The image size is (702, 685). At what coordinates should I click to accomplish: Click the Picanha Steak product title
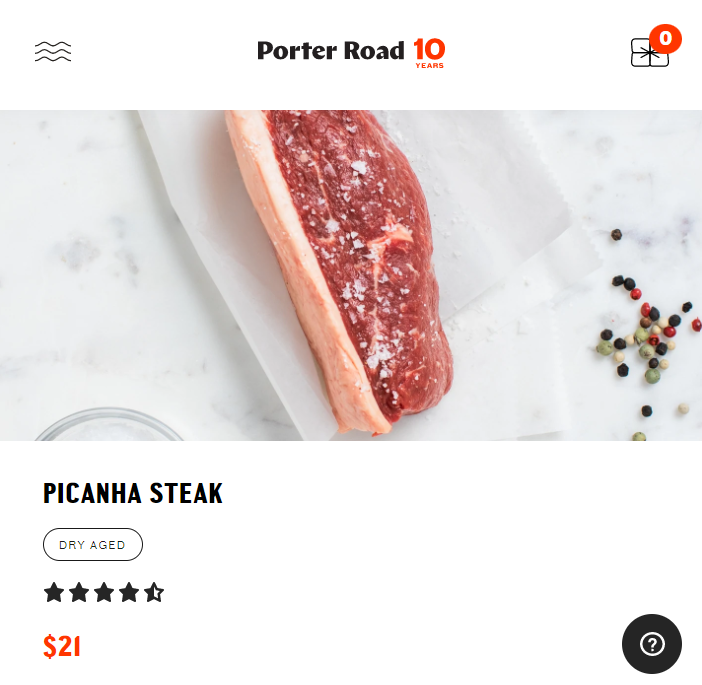coord(133,493)
